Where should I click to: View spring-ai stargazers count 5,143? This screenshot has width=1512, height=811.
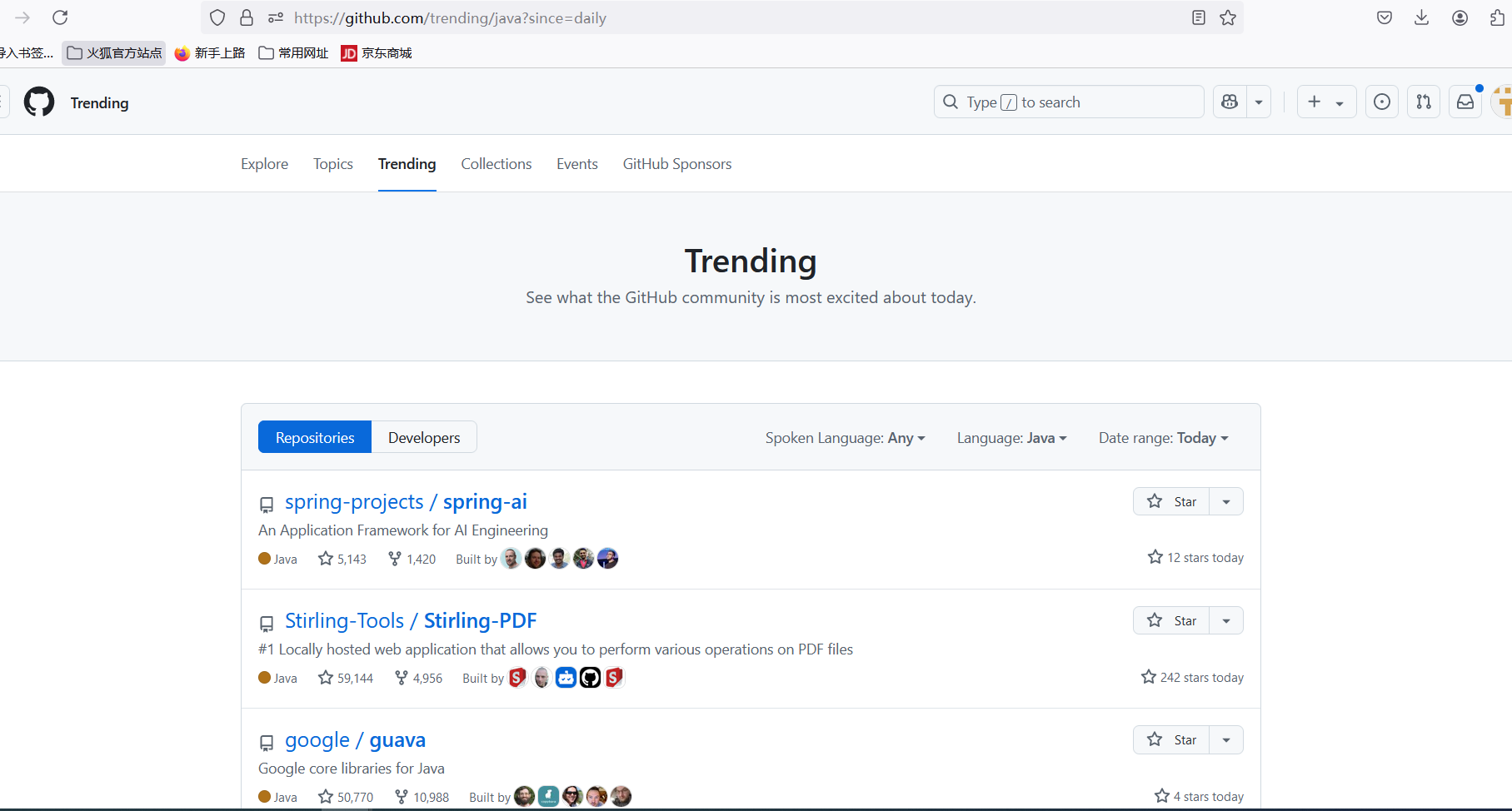(x=342, y=559)
